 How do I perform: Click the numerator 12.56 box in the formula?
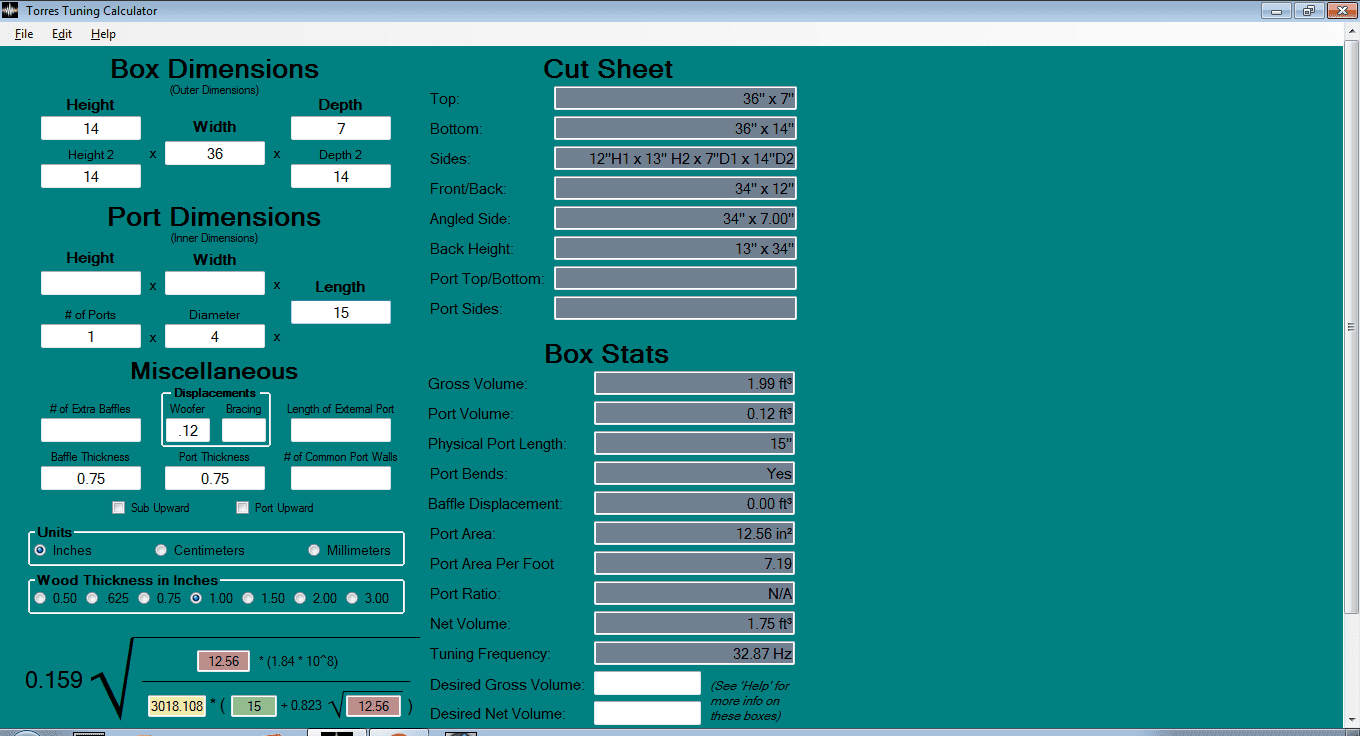pos(224,661)
